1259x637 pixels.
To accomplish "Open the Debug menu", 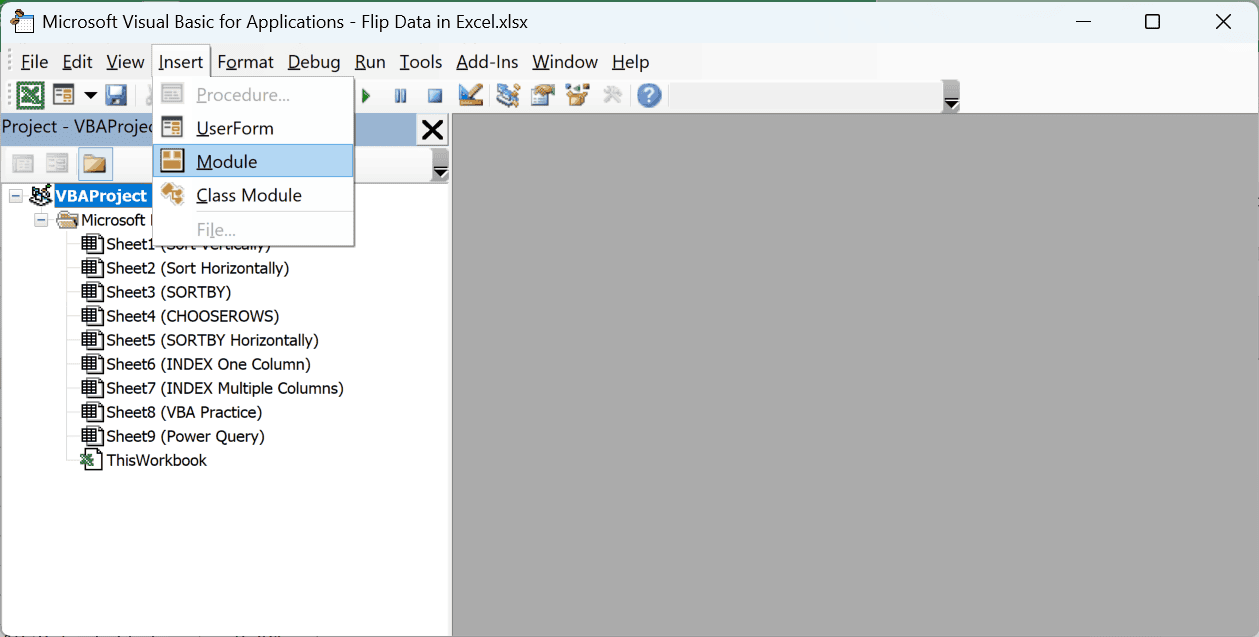I will 314,62.
